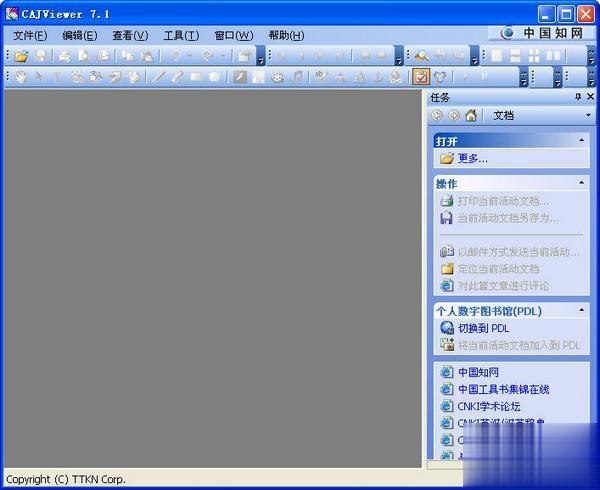Open toolbar options beside the magnifier search toolbar
This screenshot has width=600, height=490.
pyautogui.click(x=474, y=56)
